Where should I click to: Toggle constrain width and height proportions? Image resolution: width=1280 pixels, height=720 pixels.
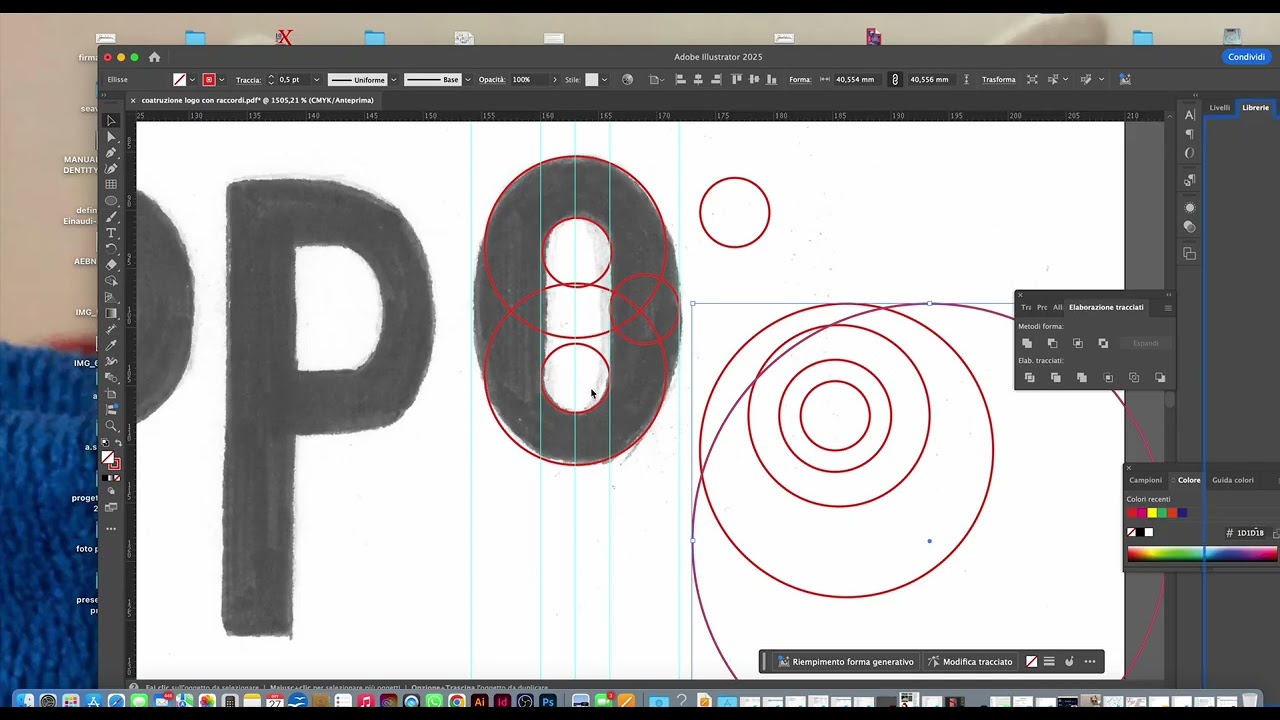click(895, 79)
